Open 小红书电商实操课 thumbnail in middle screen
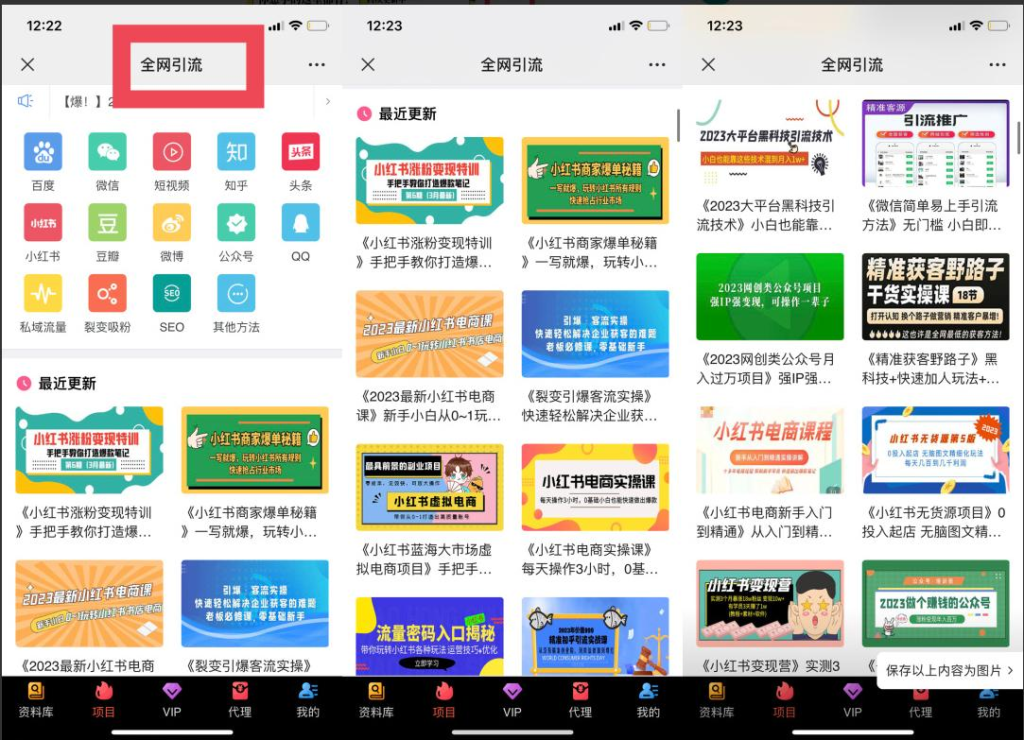Viewport: 1024px width, 740px height. click(596, 487)
